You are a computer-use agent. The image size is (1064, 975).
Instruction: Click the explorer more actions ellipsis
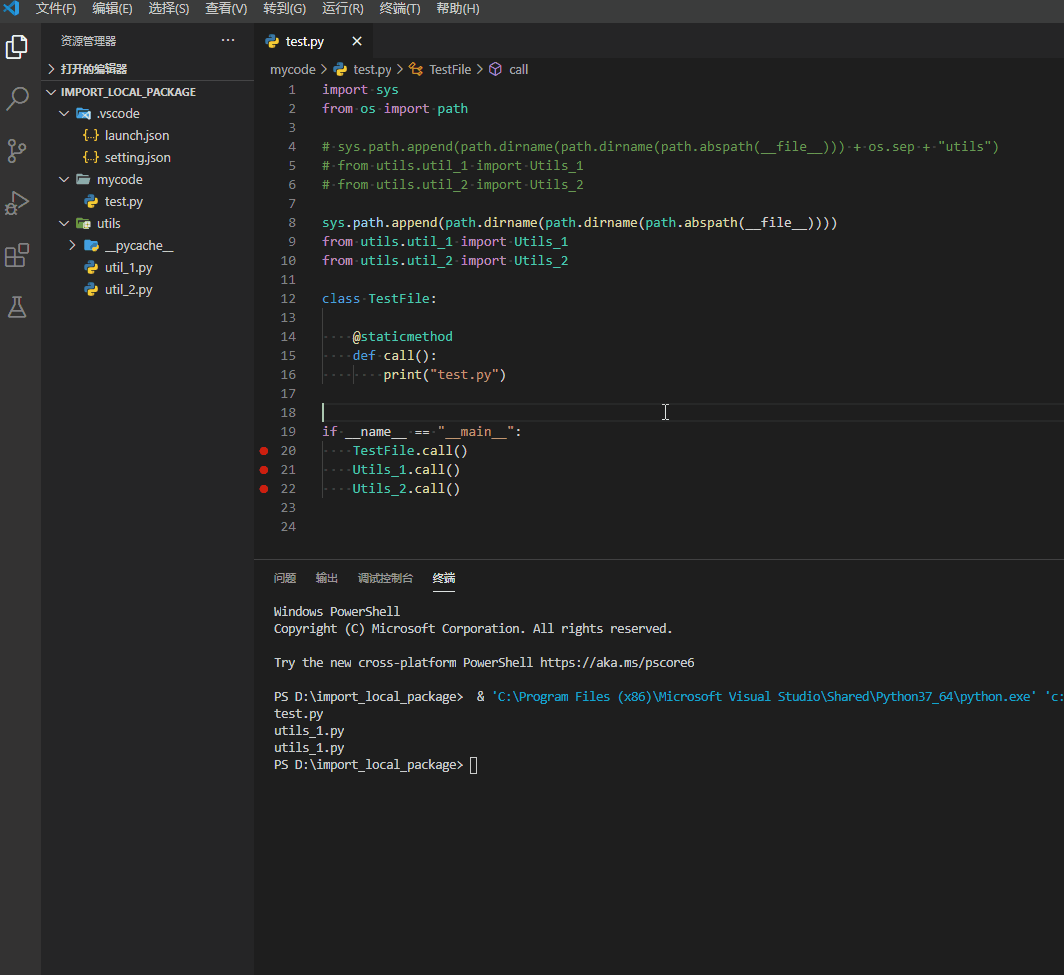[x=228, y=41]
